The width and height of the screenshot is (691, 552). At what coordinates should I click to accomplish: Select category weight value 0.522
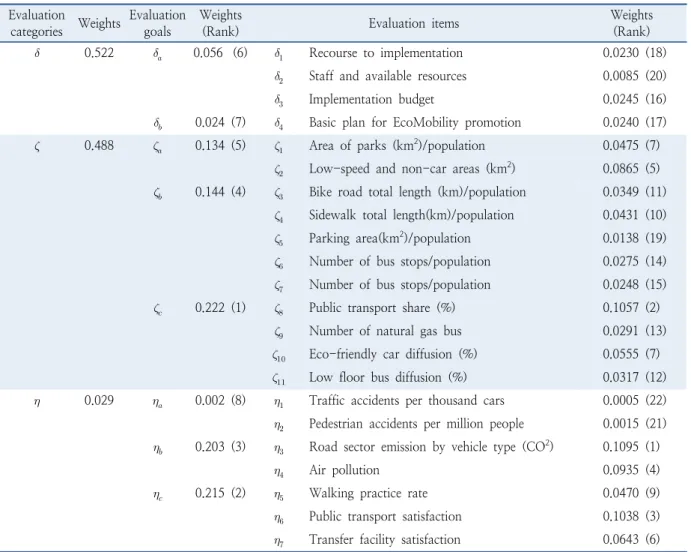coord(99,53)
